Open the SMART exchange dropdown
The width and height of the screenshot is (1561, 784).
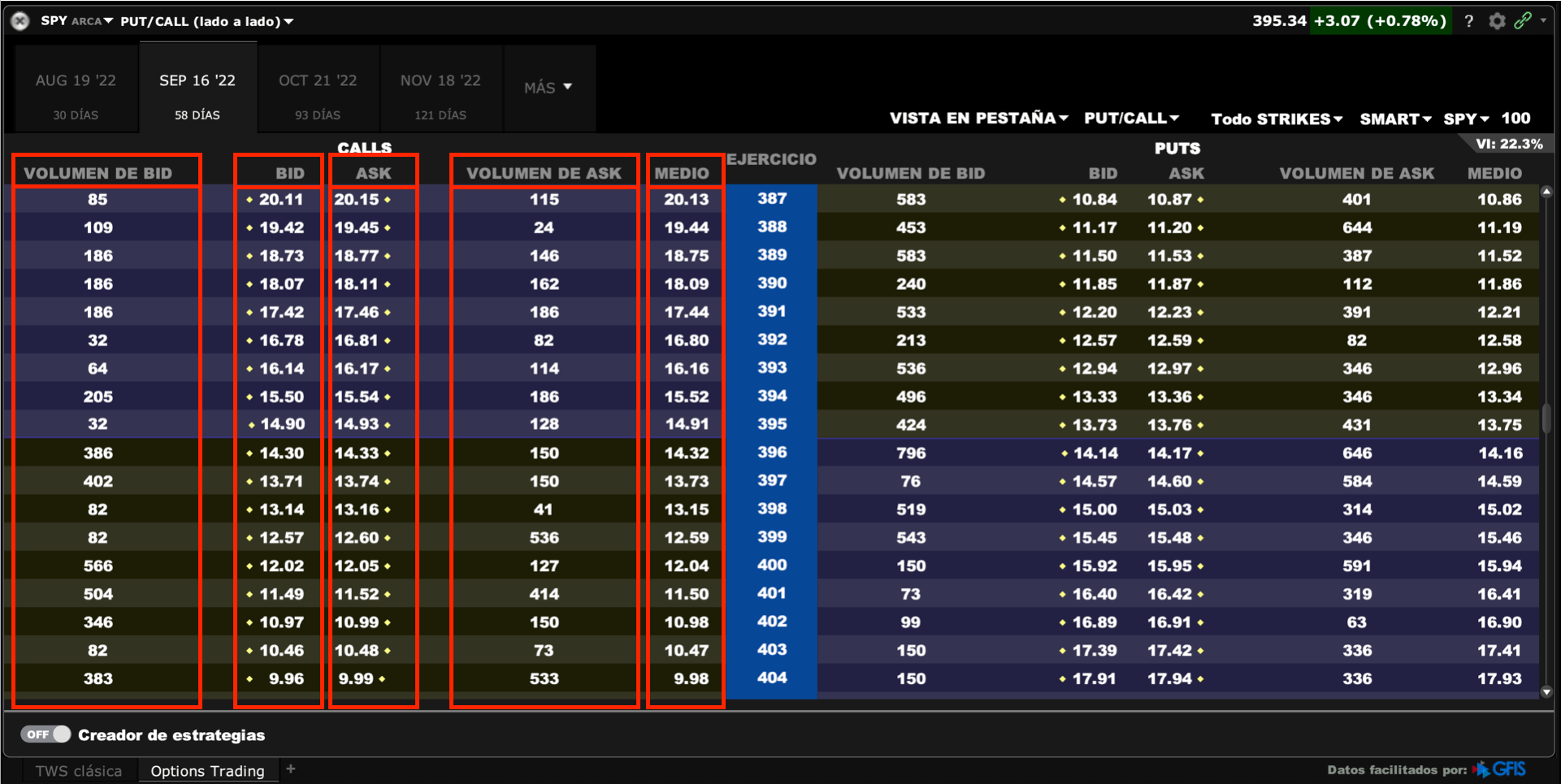point(1395,119)
